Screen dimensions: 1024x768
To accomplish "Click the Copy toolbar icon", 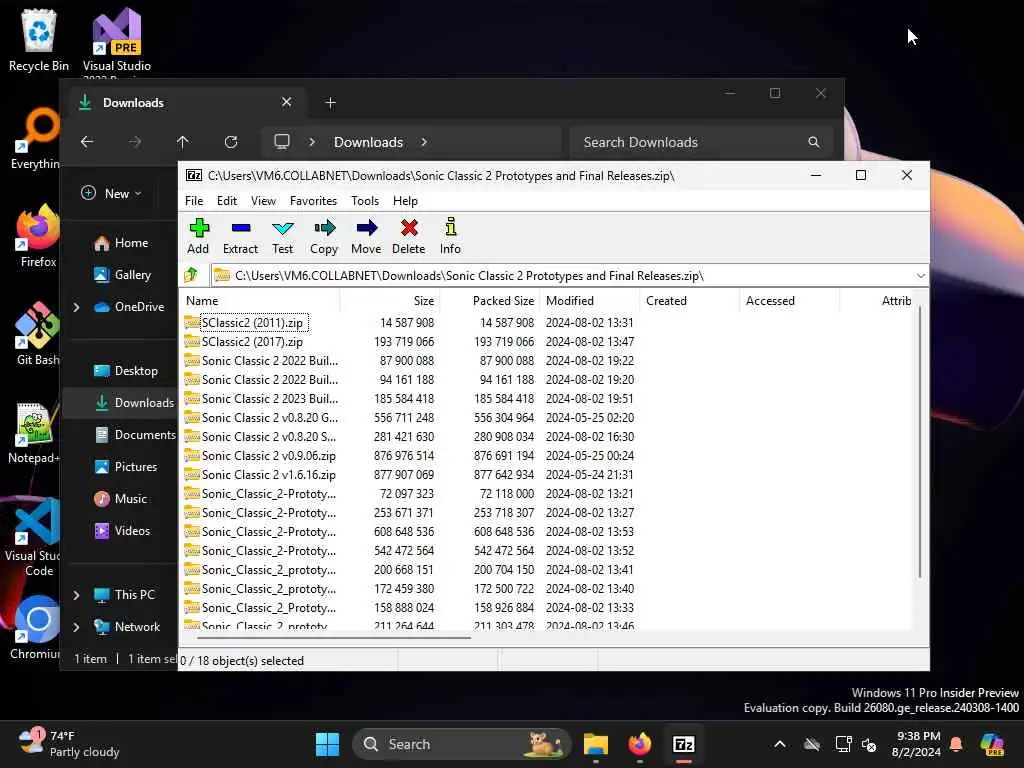I will (x=324, y=236).
